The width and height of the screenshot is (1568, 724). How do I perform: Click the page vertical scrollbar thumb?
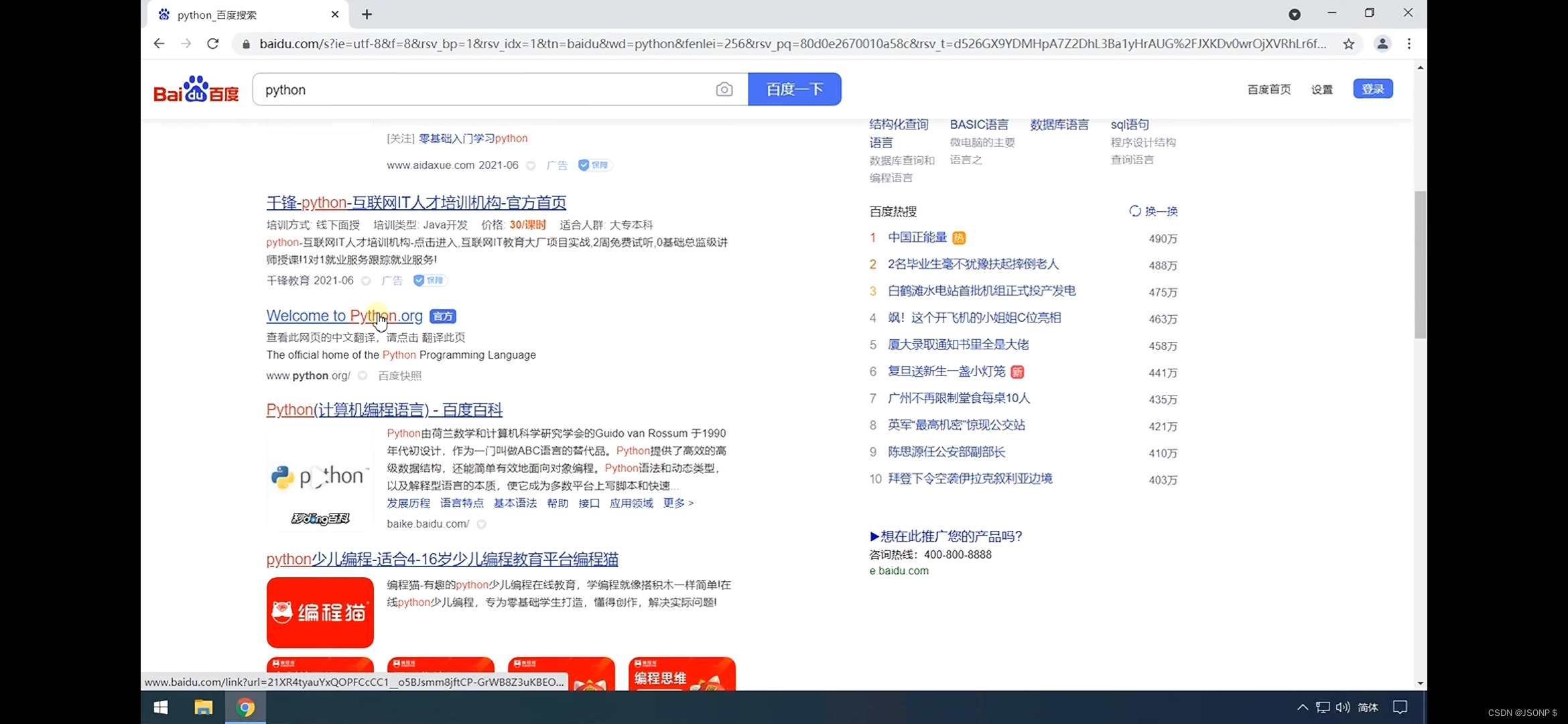[1420, 265]
